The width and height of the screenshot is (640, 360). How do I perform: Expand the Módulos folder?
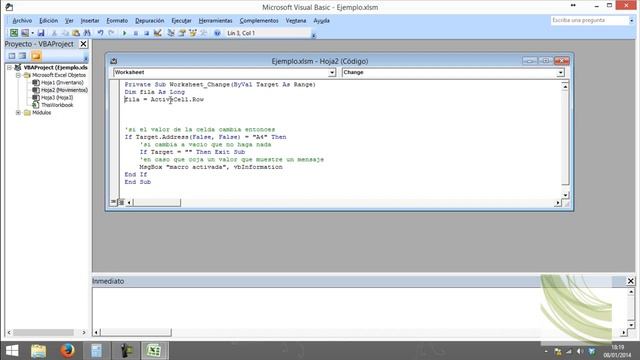pyautogui.click(x=18, y=113)
